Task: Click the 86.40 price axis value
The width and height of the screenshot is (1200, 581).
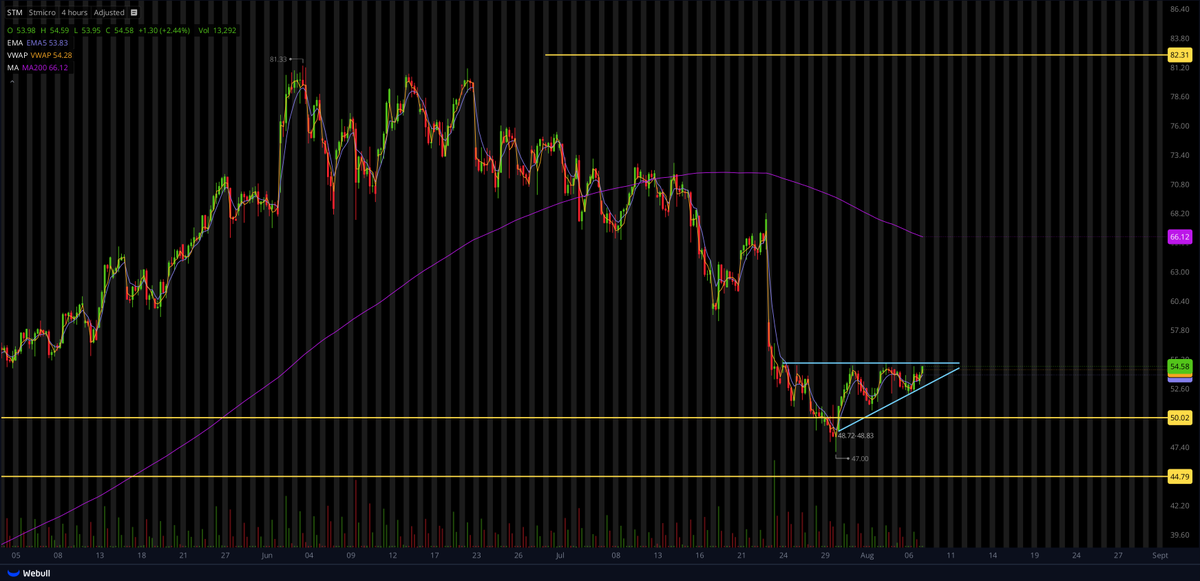Action: (x=1178, y=10)
